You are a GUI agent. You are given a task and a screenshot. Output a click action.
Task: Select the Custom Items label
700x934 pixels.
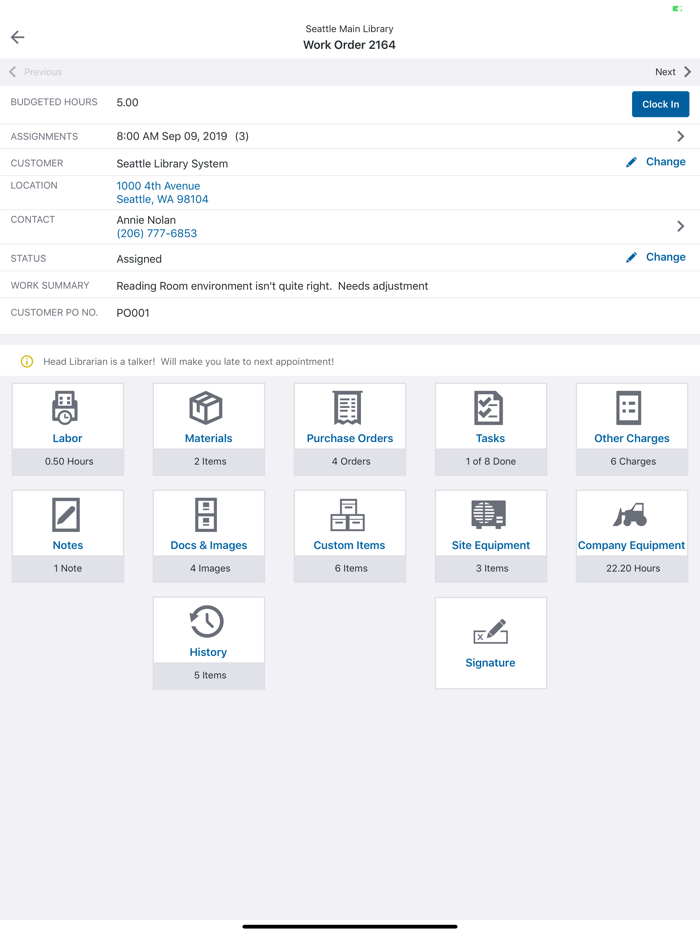point(349,546)
